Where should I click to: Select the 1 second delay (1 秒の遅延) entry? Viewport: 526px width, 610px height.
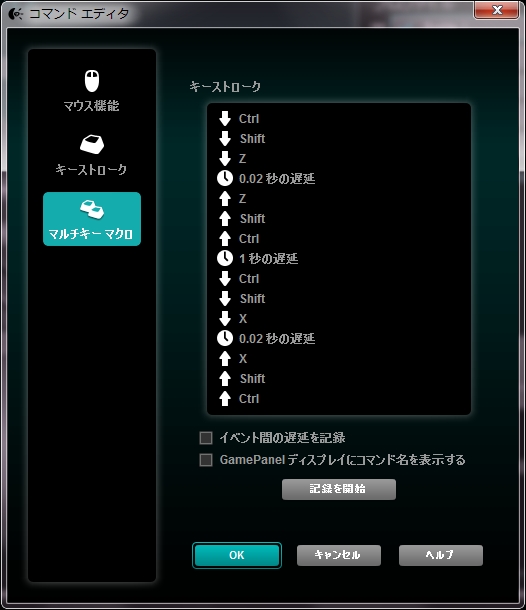pyautogui.click(x=258, y=259)
